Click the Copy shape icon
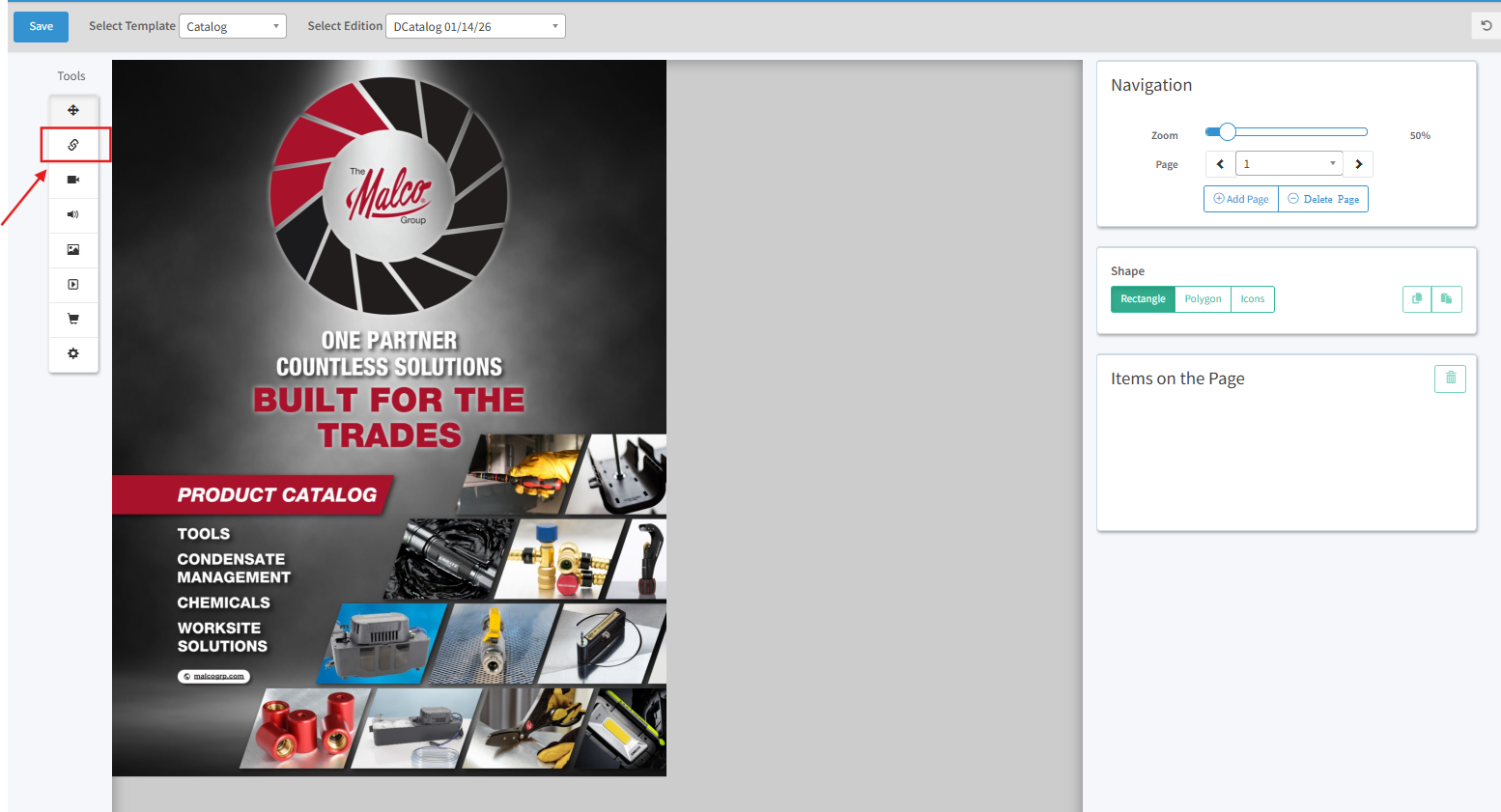The height and width of the screenshot is (812, 1501). pyautogui.click(x=1417, y=299)
